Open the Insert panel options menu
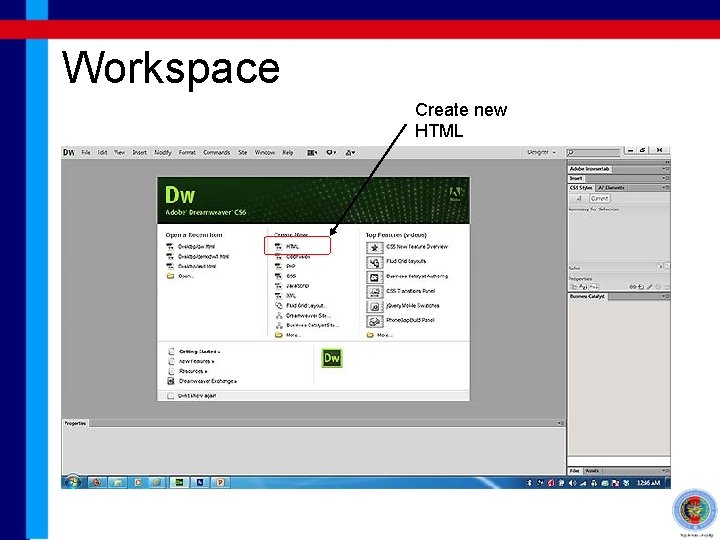The width and height of the screenshot is (720, 540). click(x=665, y=178)
